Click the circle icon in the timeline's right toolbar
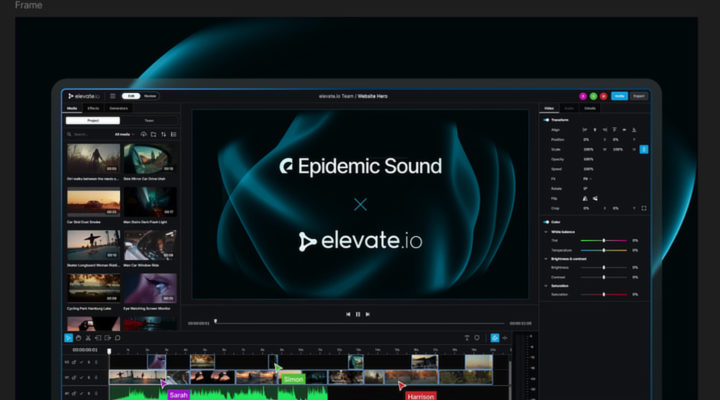 (x=477, y=338)
